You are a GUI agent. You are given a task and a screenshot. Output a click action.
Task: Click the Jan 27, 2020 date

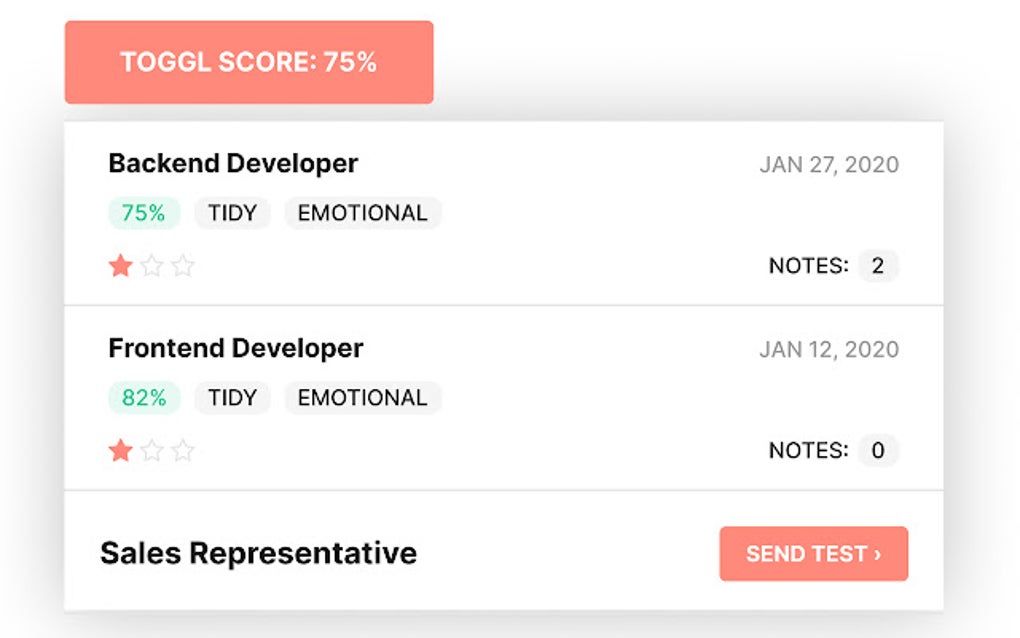[829, 165]
